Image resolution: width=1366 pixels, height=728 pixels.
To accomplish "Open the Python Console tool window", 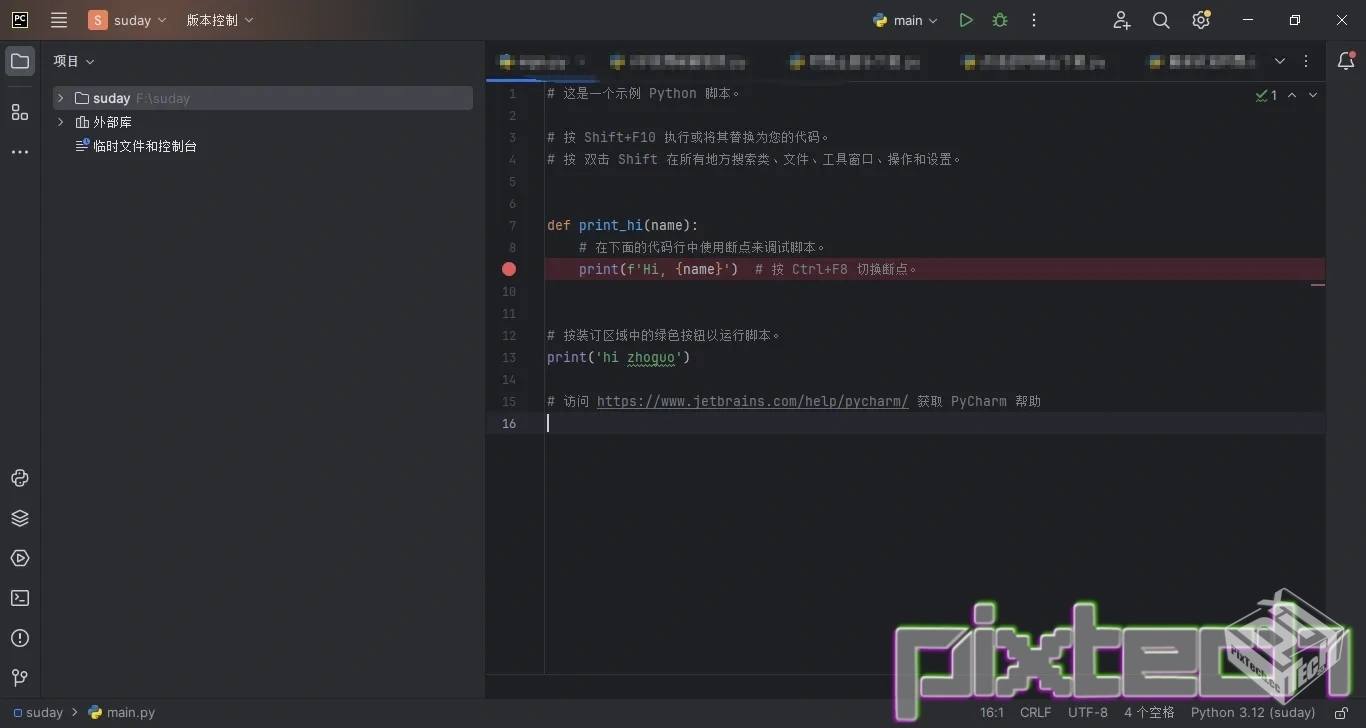I will 20,478.
